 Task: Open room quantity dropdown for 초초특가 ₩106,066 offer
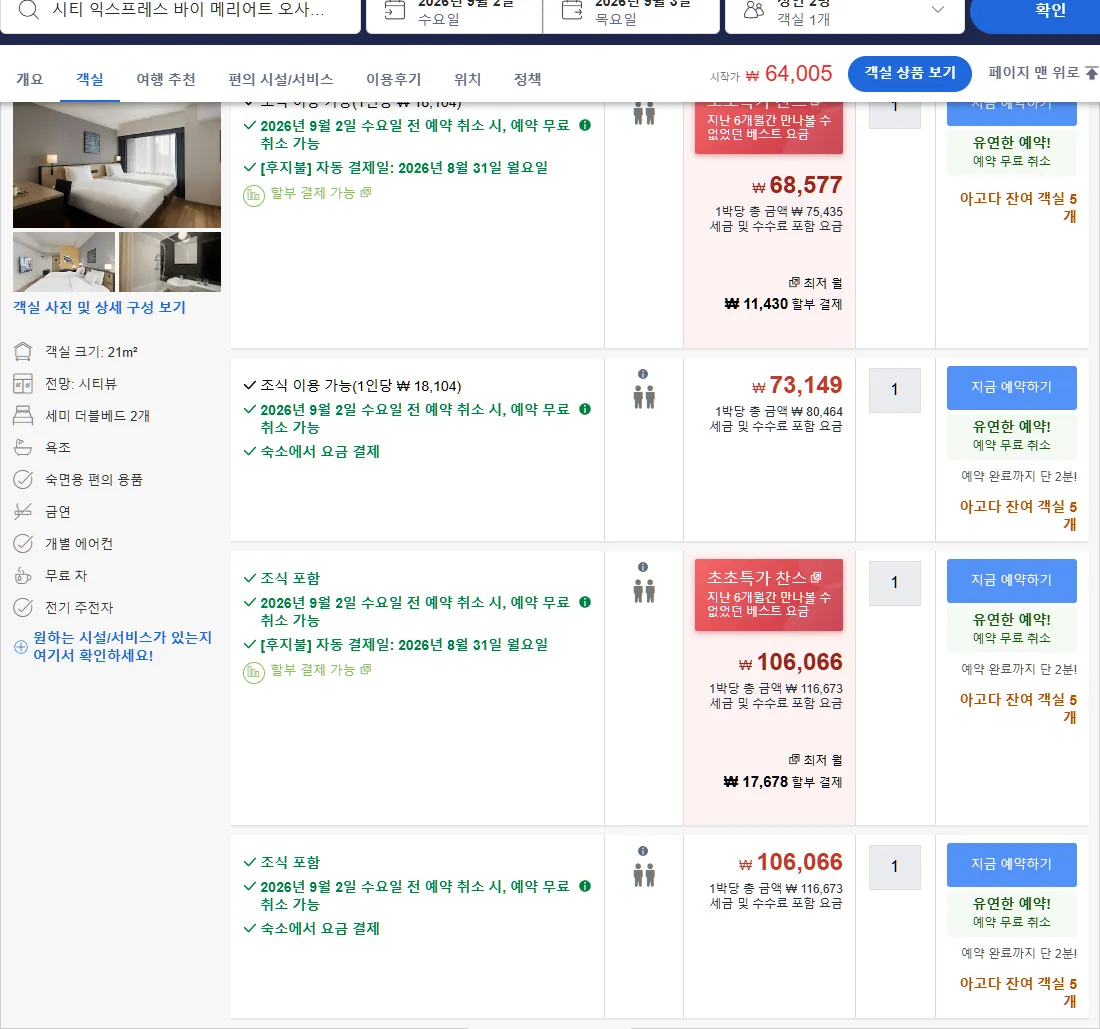894,583
